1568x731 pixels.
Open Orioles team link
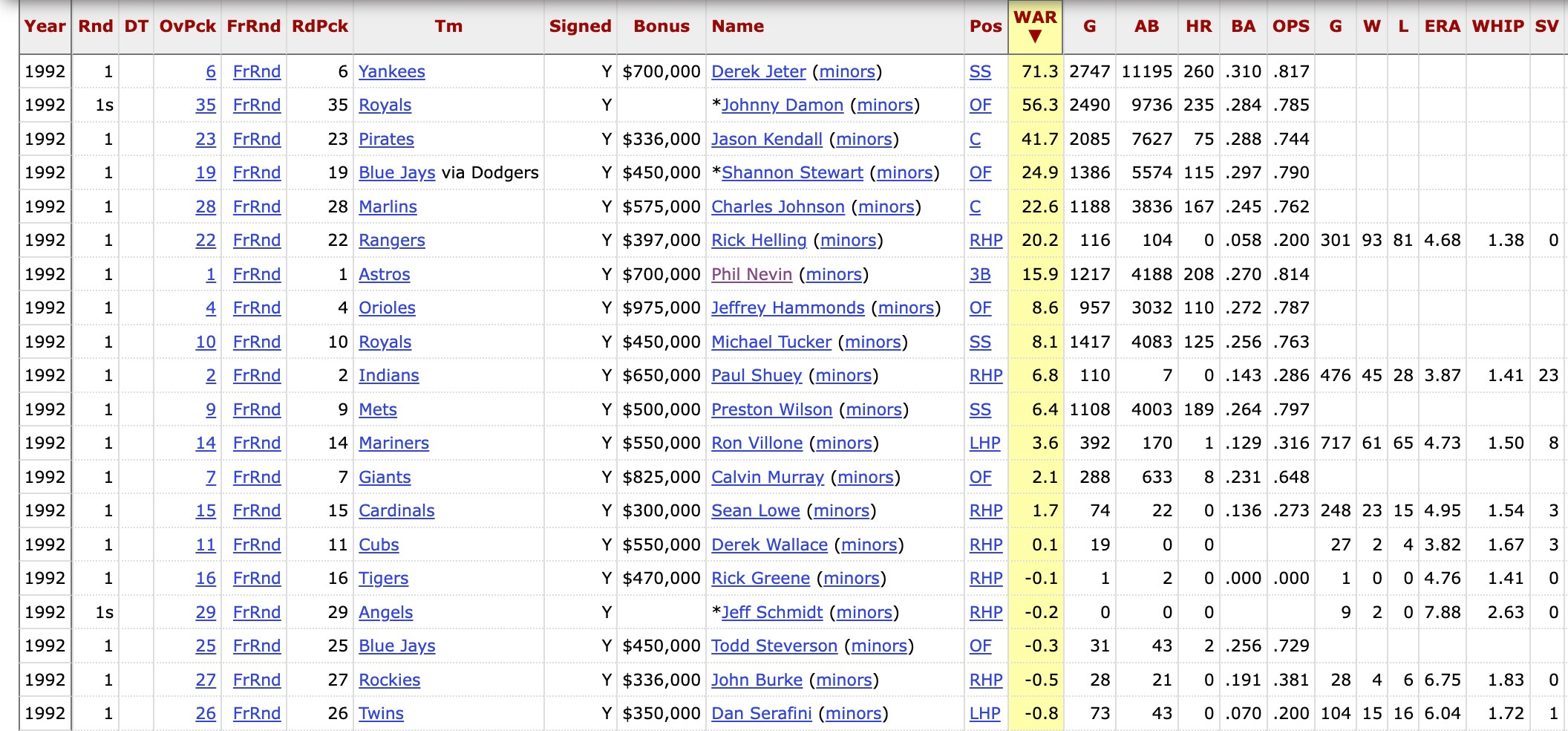[387, 308]
